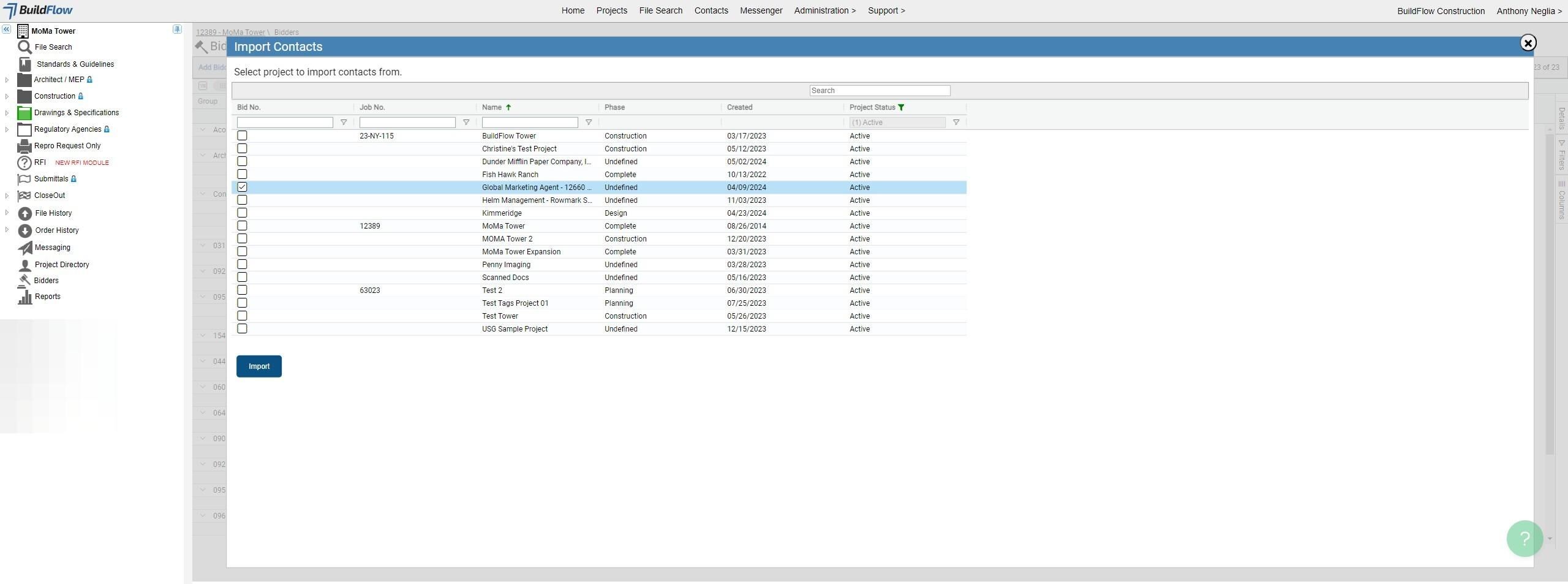
Task: Open the Columns side panel tab
Action: (x=1562, y=200)
